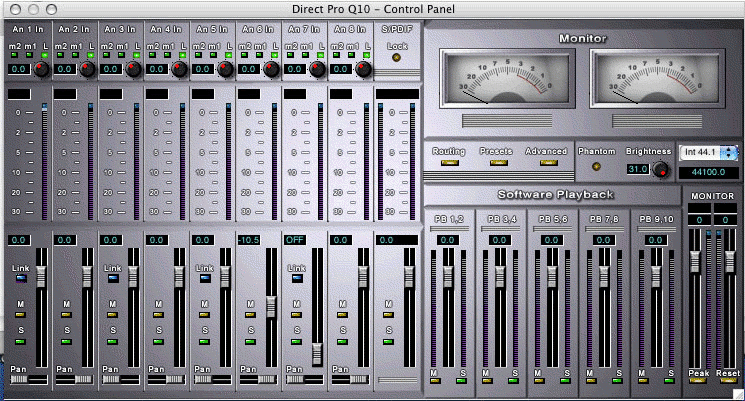Click the Brightness knob
The image size is (745, 401).
tap(660, 169)
